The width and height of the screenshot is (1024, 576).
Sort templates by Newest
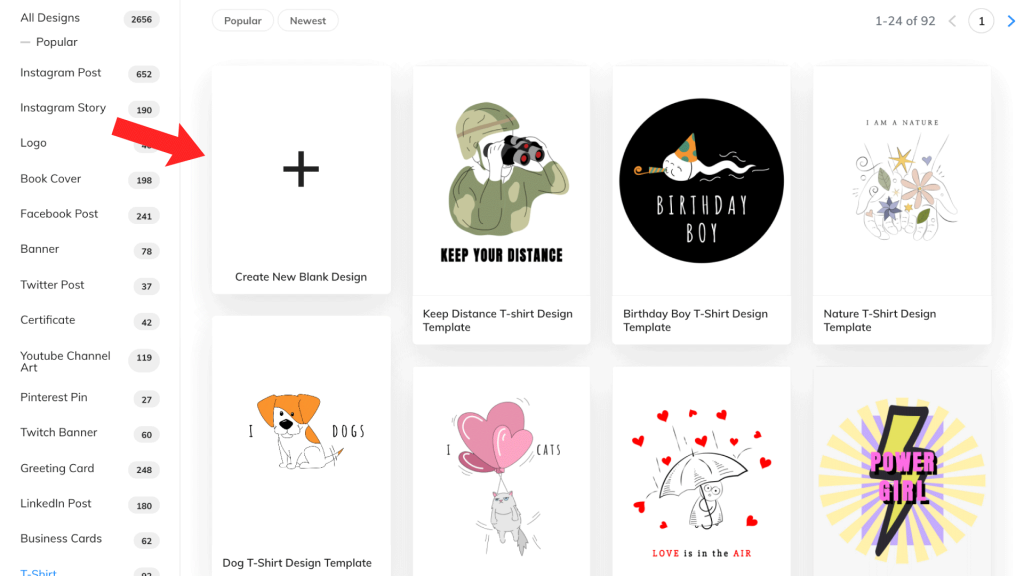308,21
